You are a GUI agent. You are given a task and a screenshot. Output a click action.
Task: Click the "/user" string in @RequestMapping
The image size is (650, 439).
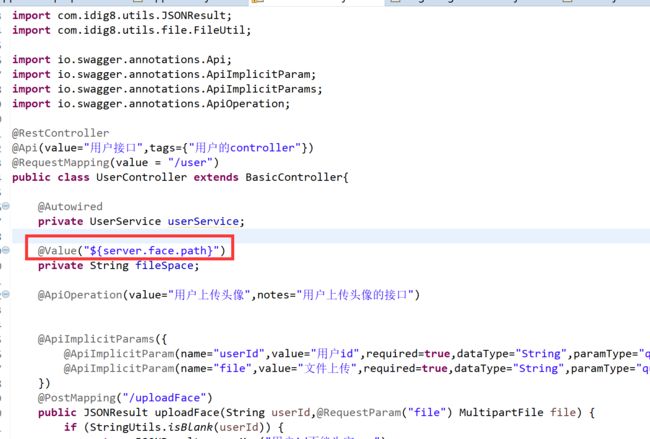(190, 163)
